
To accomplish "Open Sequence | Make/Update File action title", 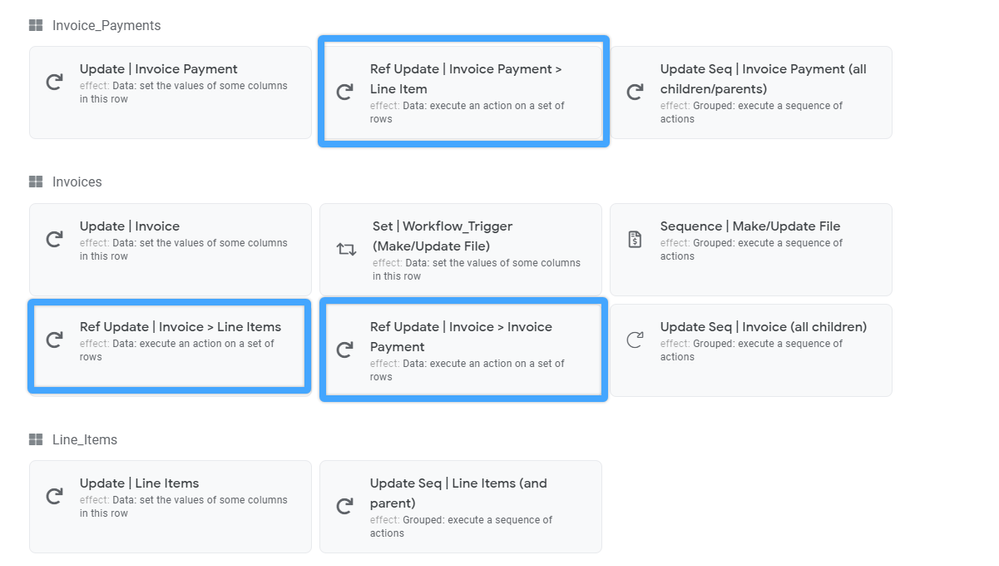I will tap(750, 226).
